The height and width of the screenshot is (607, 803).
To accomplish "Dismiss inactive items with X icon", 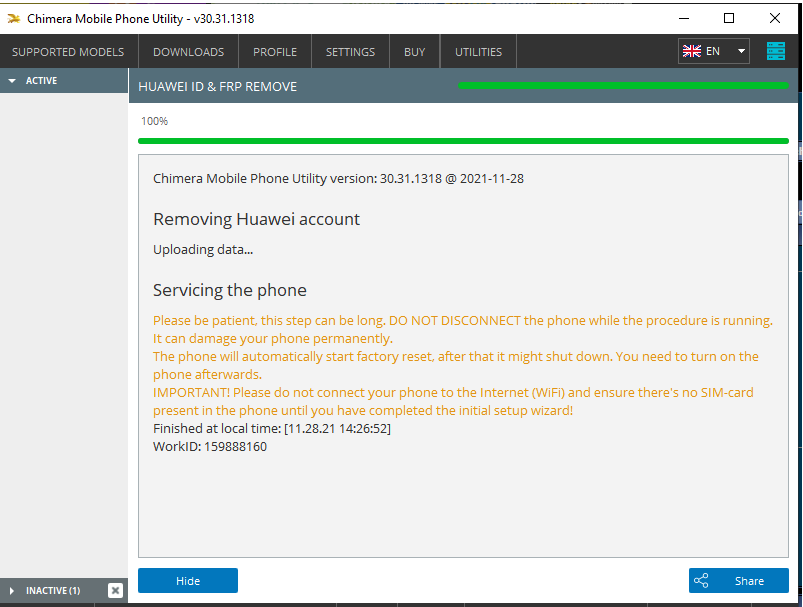I will pos(116,591).
